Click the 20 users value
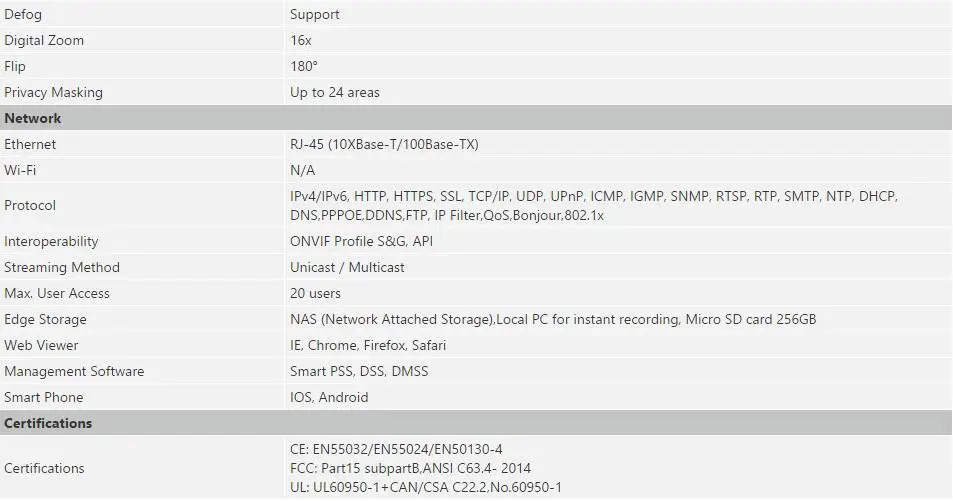This screenshot has height=501, width=953. [x=315, y=293]
